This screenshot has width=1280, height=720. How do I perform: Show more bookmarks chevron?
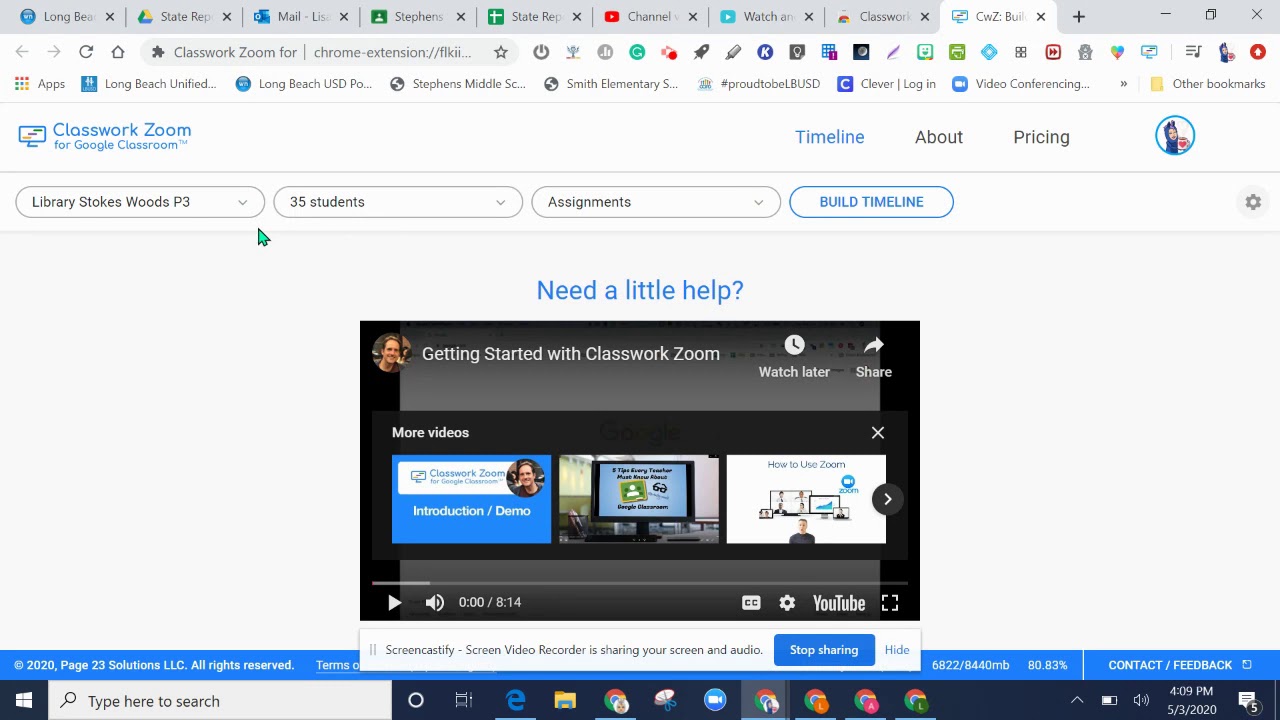(x=1123, y=84)
